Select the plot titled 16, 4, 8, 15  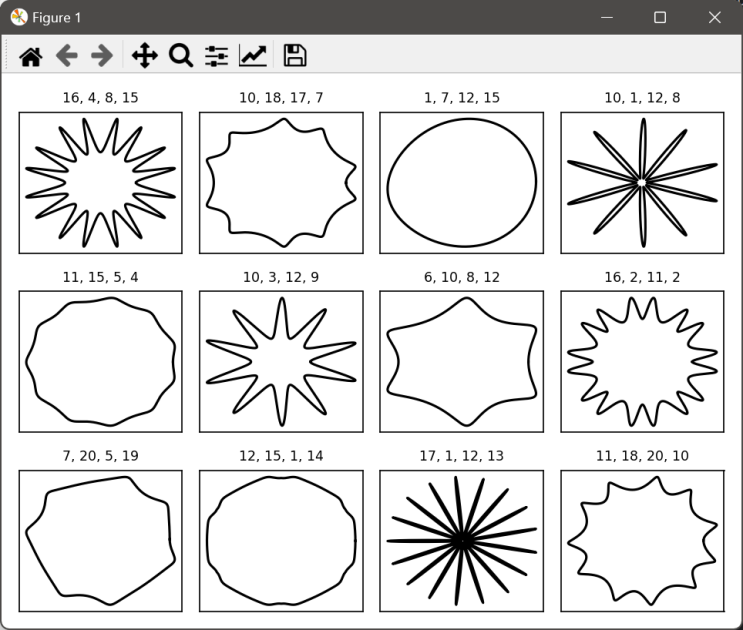(x=100, y=183)
